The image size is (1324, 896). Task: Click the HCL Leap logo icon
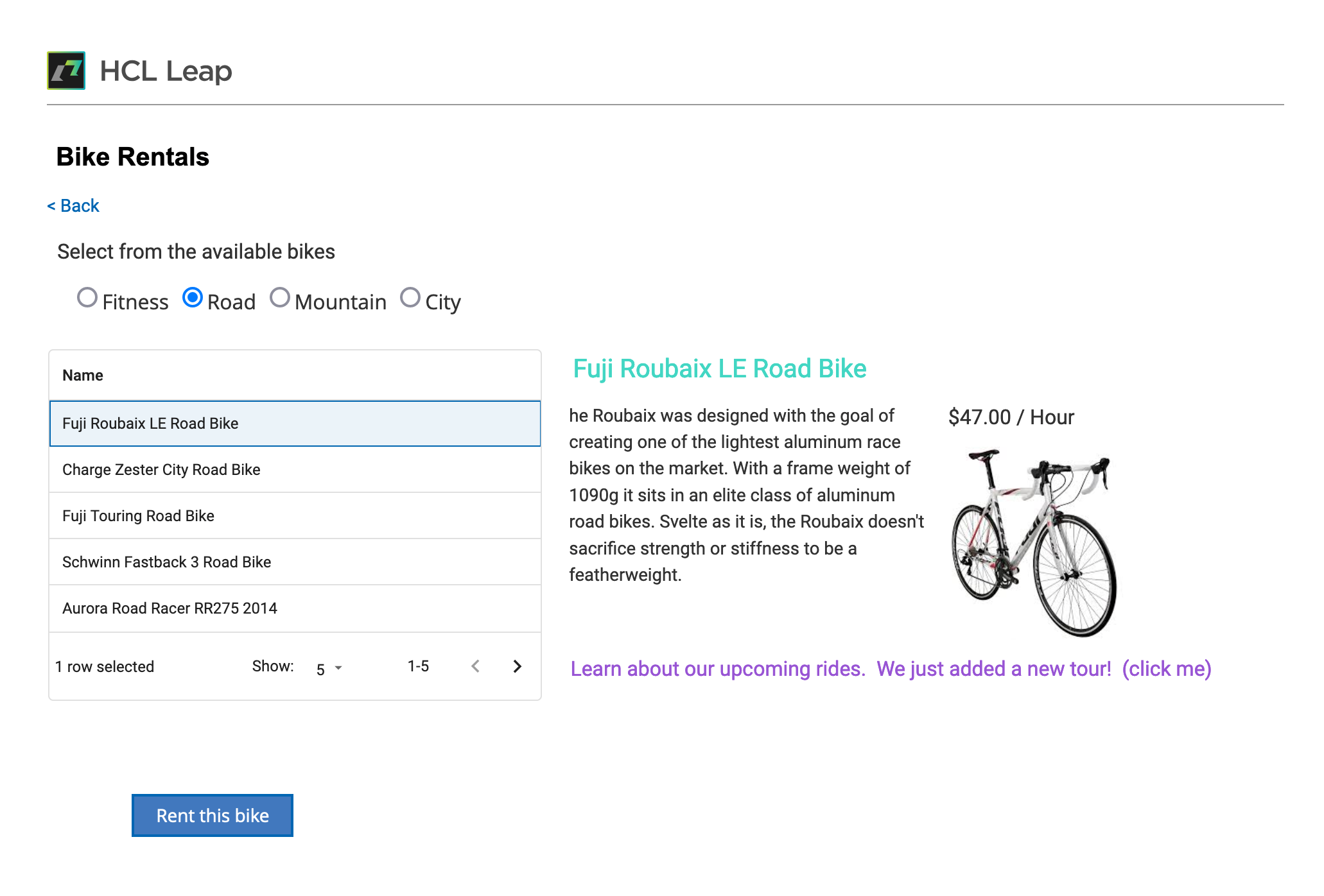[x=66, y=71]
